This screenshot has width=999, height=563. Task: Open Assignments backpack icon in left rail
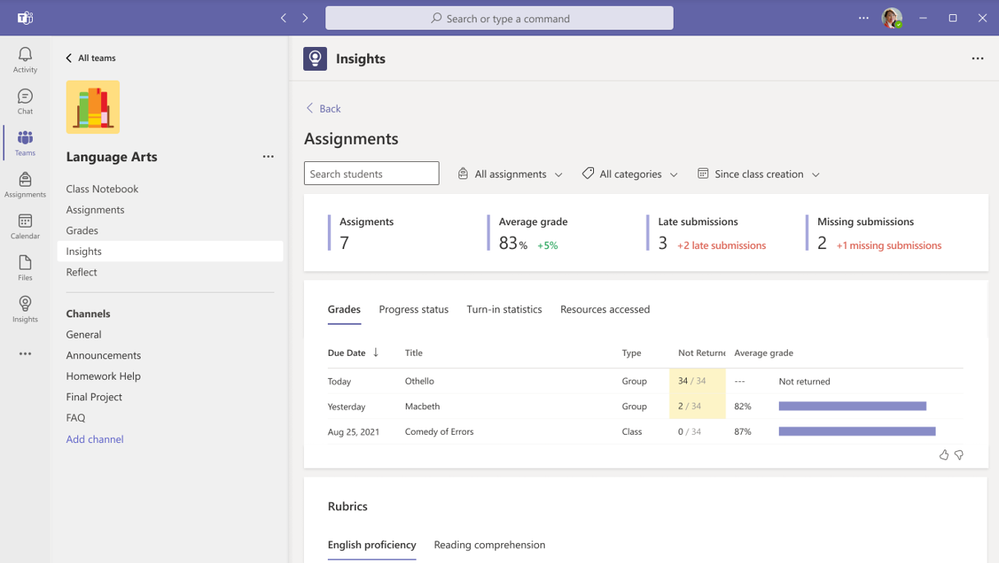click(25, 185)
